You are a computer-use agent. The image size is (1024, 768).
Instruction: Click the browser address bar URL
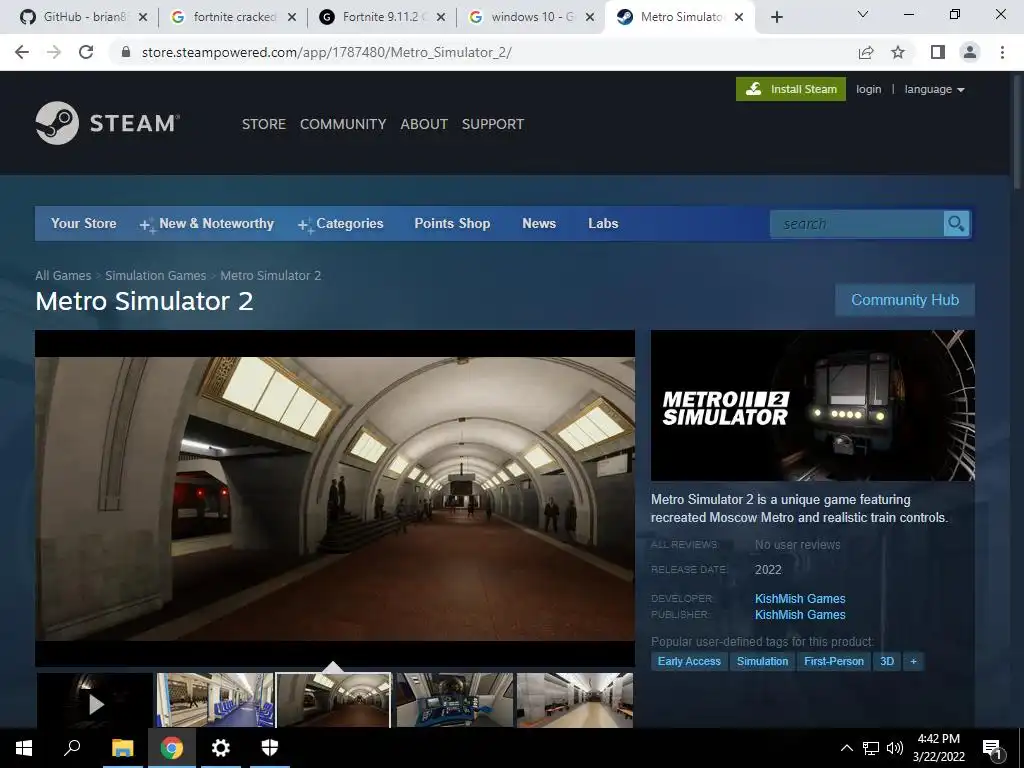327,52
